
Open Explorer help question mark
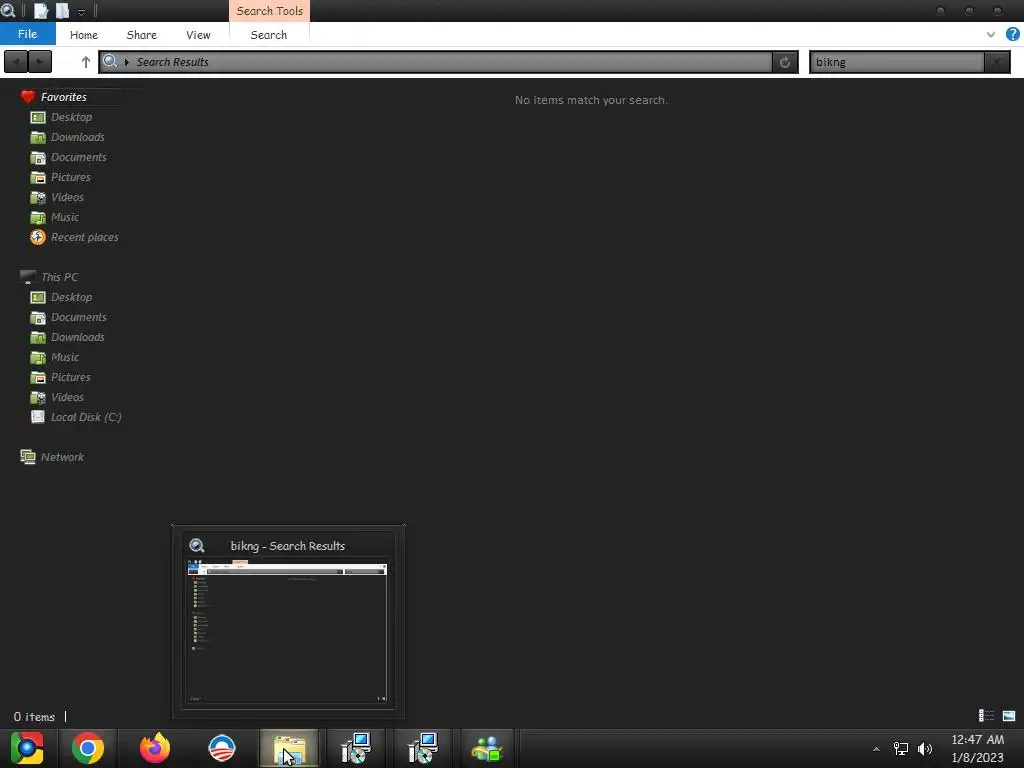coord(1012,34)
